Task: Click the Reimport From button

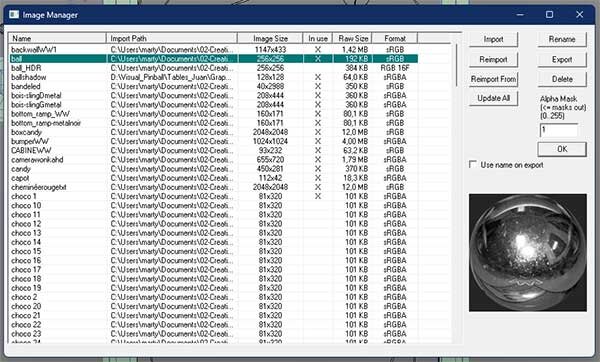Action: (x=493, y=79)
